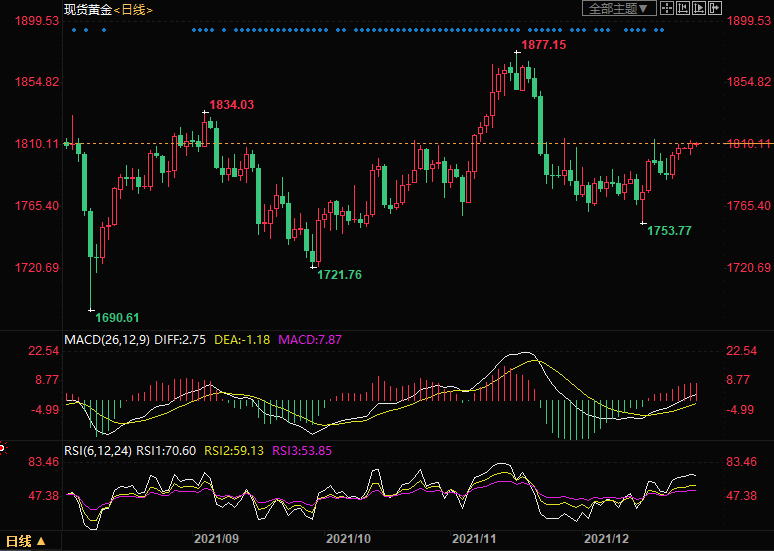This screenshot has height=551, width=774.
Task: Click the 2021/11 date on time axis
Action: [478, 538]
